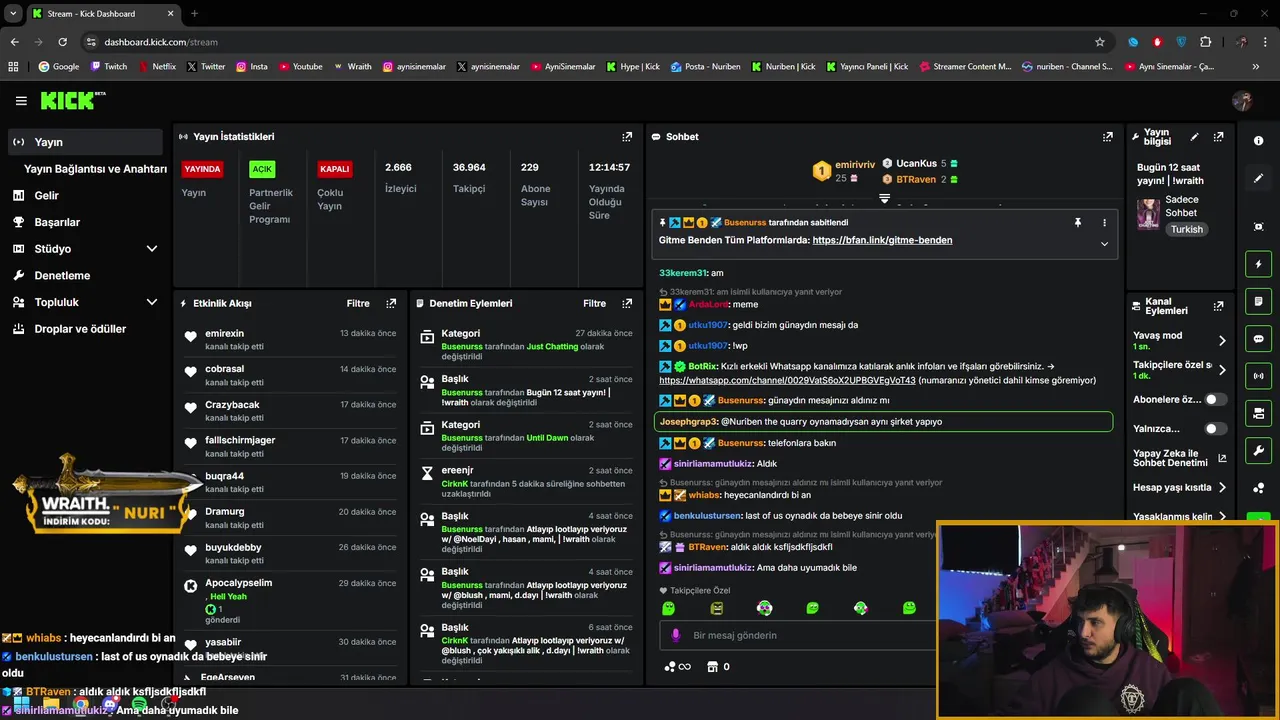This screenshot has width=1280, height=720.
Task: Expand the Stüdyo sidebar section
Action: point(152,249)
